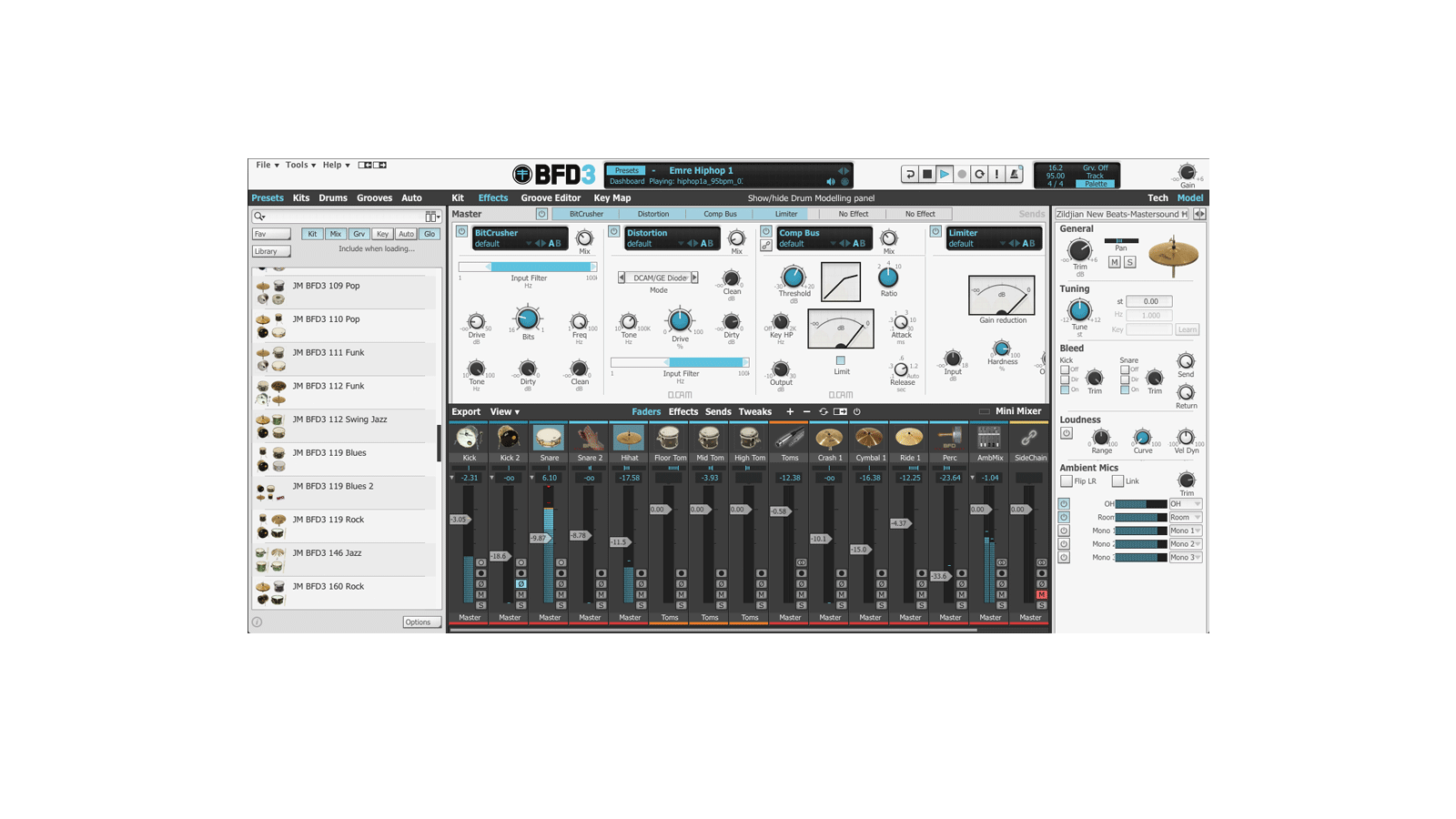
Task: Open the browser column layout dropdown
Action: coord(432,217)
